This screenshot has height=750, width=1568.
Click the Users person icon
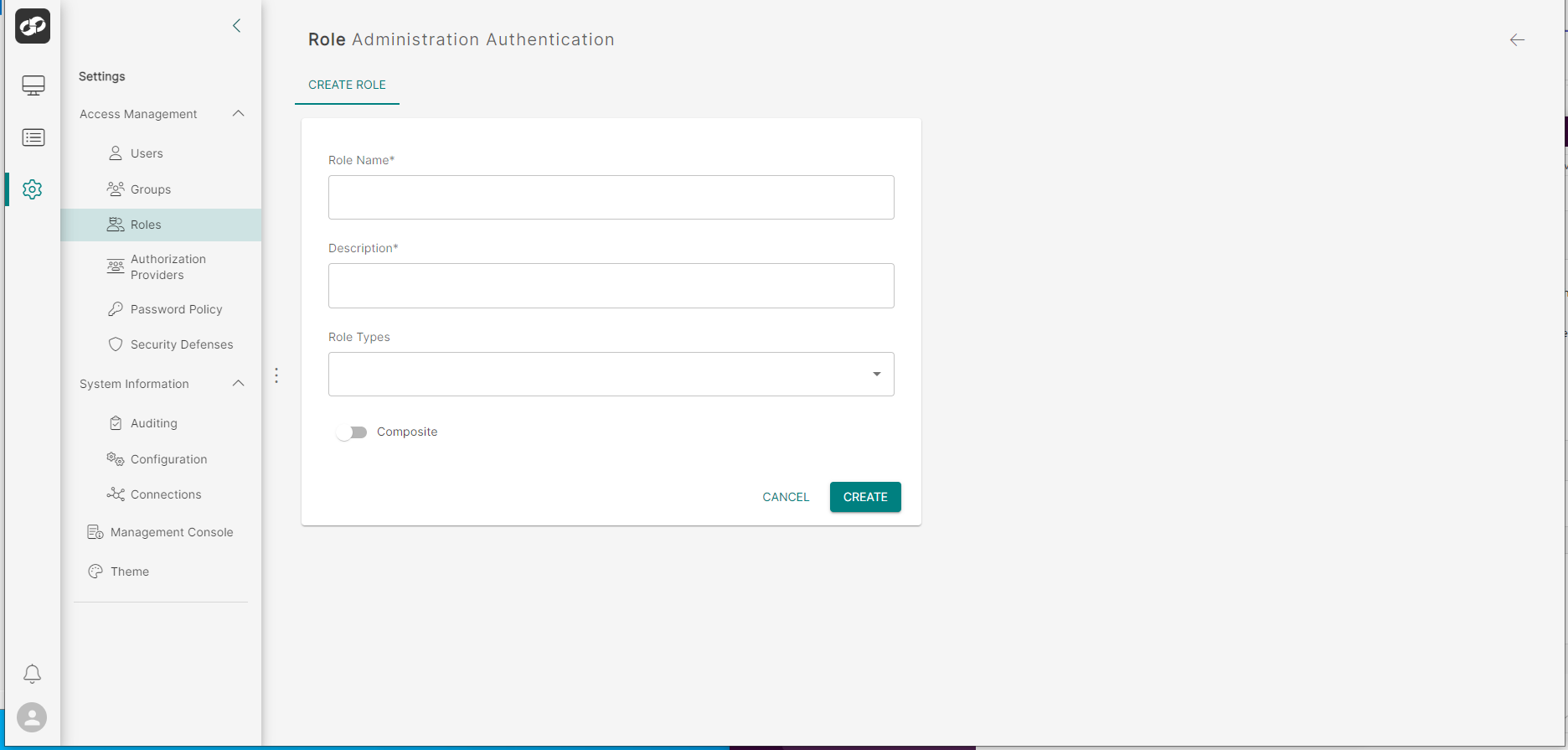tap(116, 153)
